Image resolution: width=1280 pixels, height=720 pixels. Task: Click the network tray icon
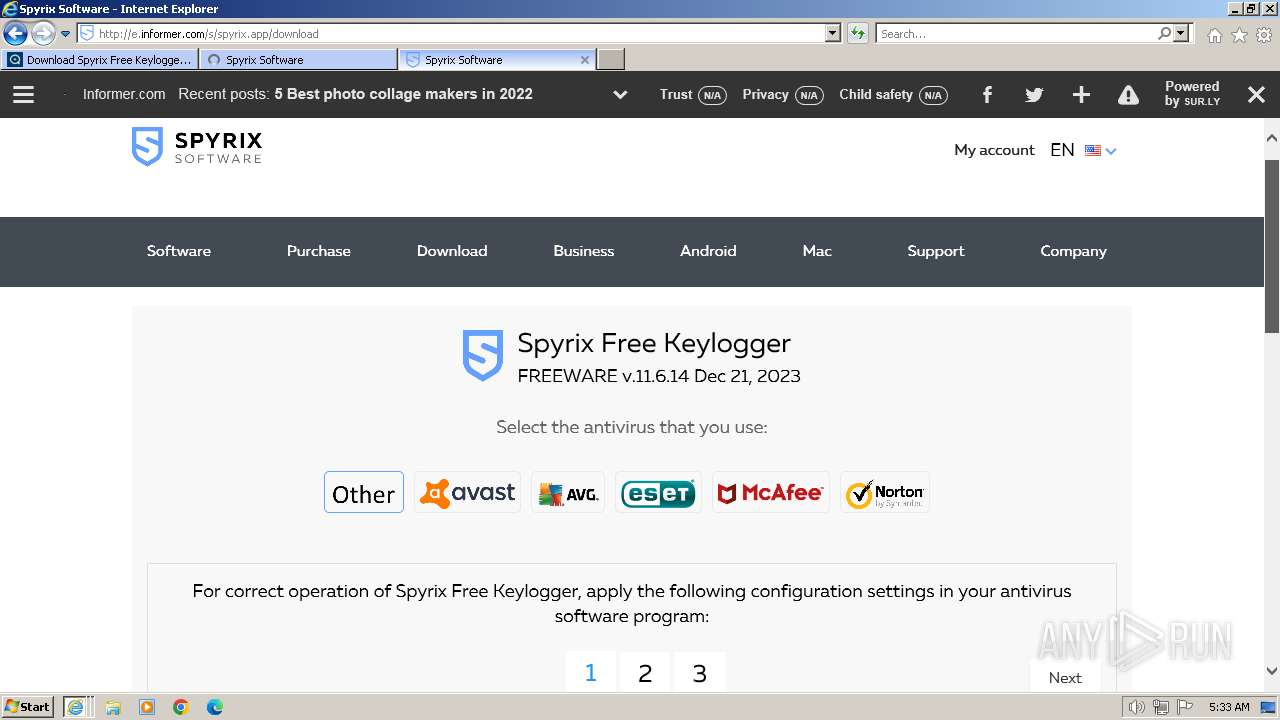(1161, 707)
